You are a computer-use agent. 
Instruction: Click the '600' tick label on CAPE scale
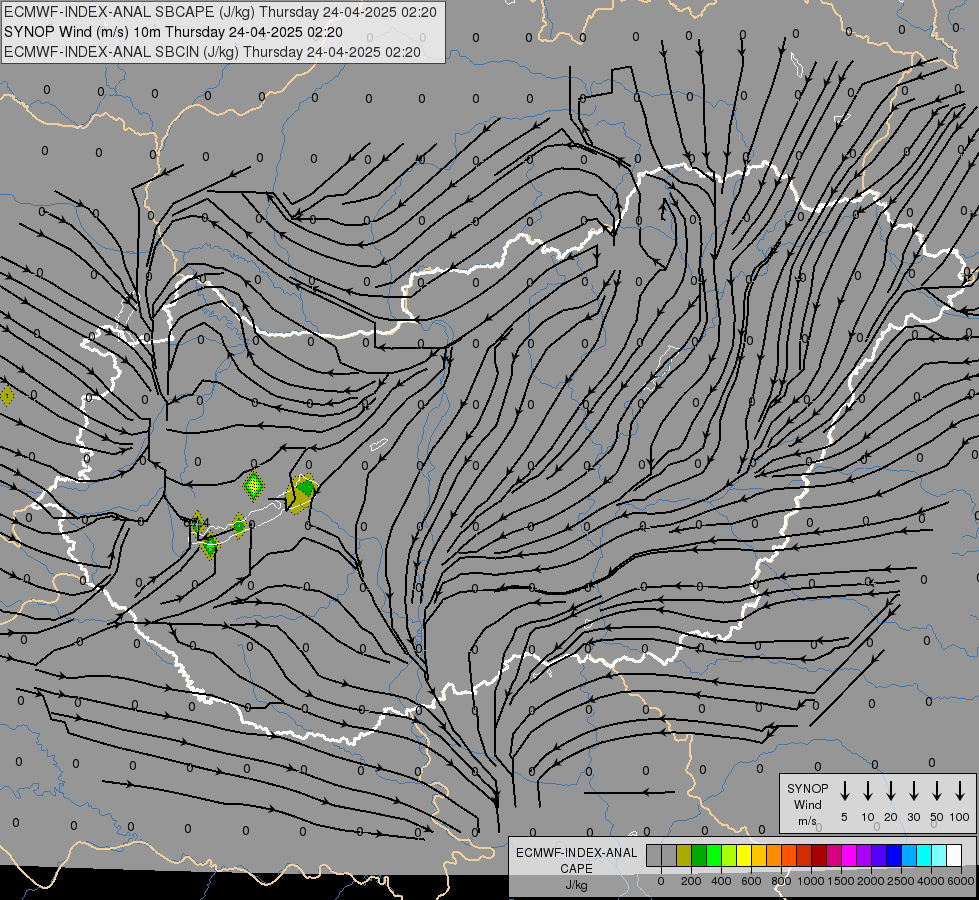click(751, 881)
